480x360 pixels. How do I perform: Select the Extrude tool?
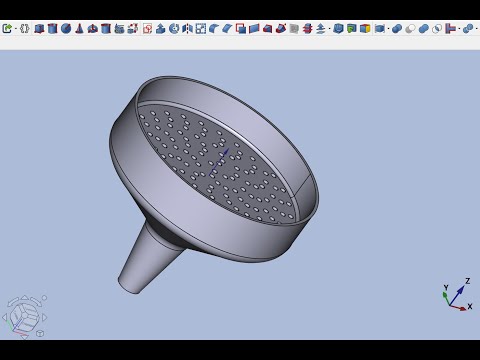click(x=161, y=29)
